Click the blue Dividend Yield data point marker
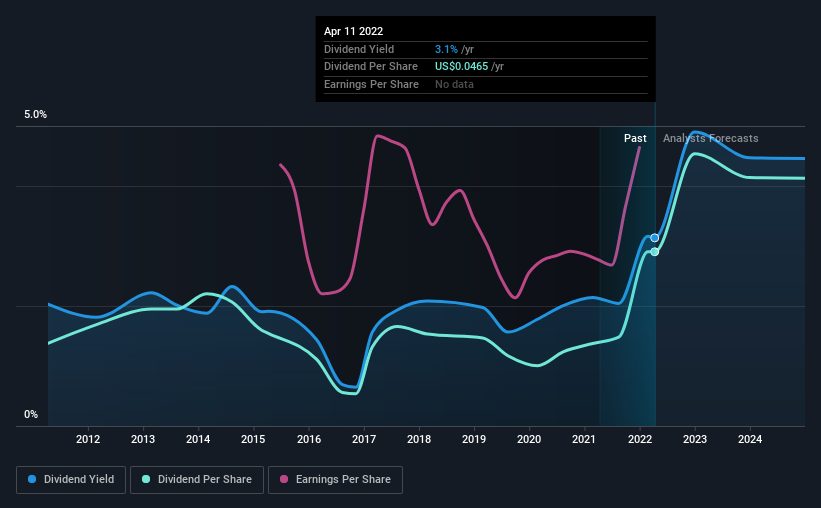 (x=654, y=238)
